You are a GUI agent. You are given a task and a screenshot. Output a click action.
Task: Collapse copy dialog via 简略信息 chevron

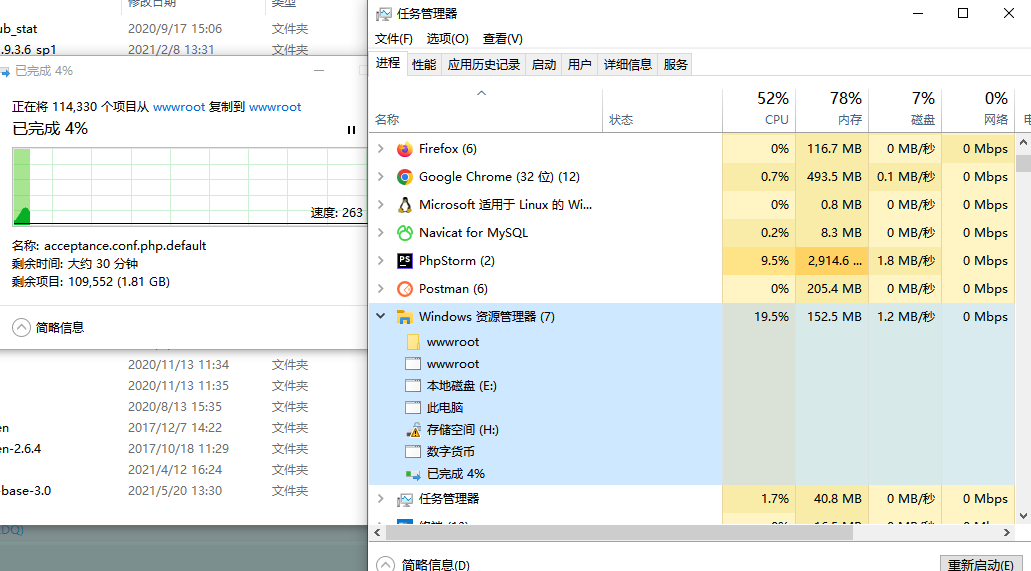pos(21,328)
